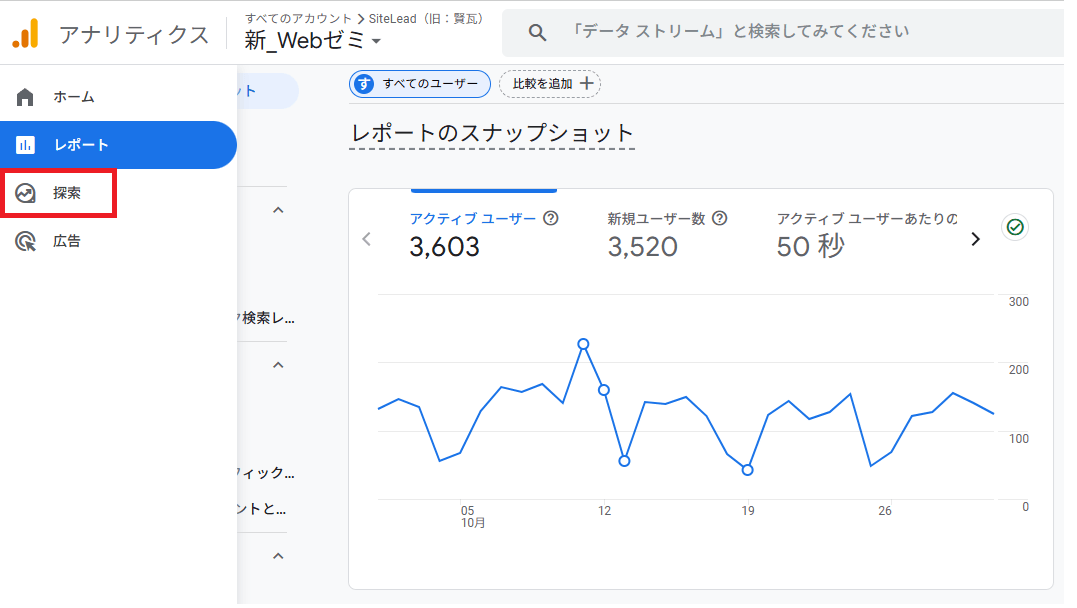Open the help icon next to アクティブユーザー

pyautogui.click(x=552, y=218)
